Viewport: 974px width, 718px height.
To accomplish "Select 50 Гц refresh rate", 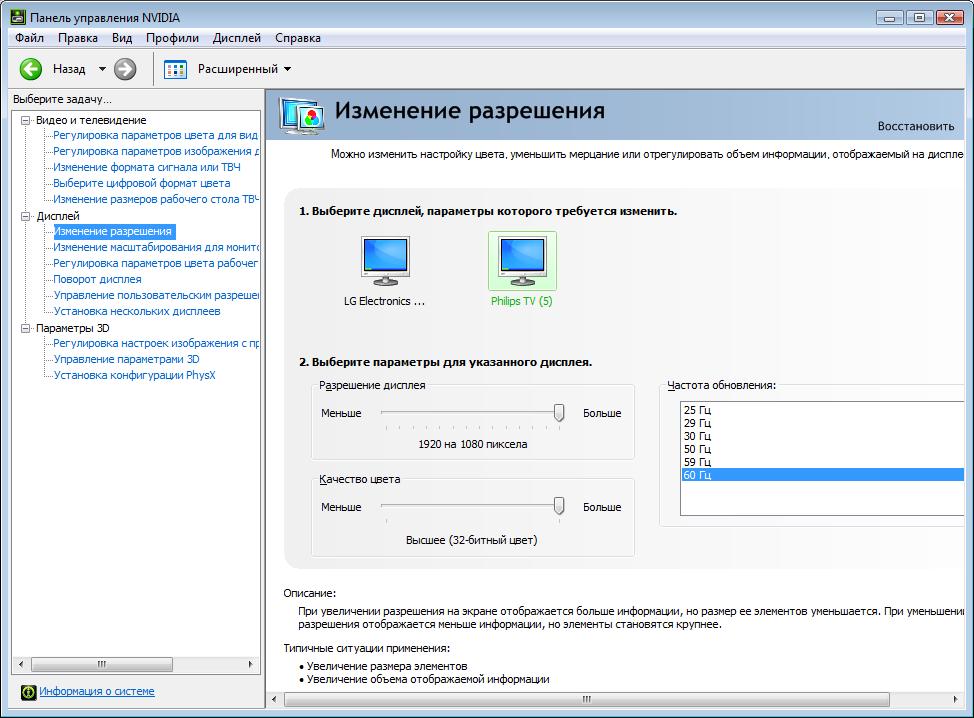I will tap(822, 449).
